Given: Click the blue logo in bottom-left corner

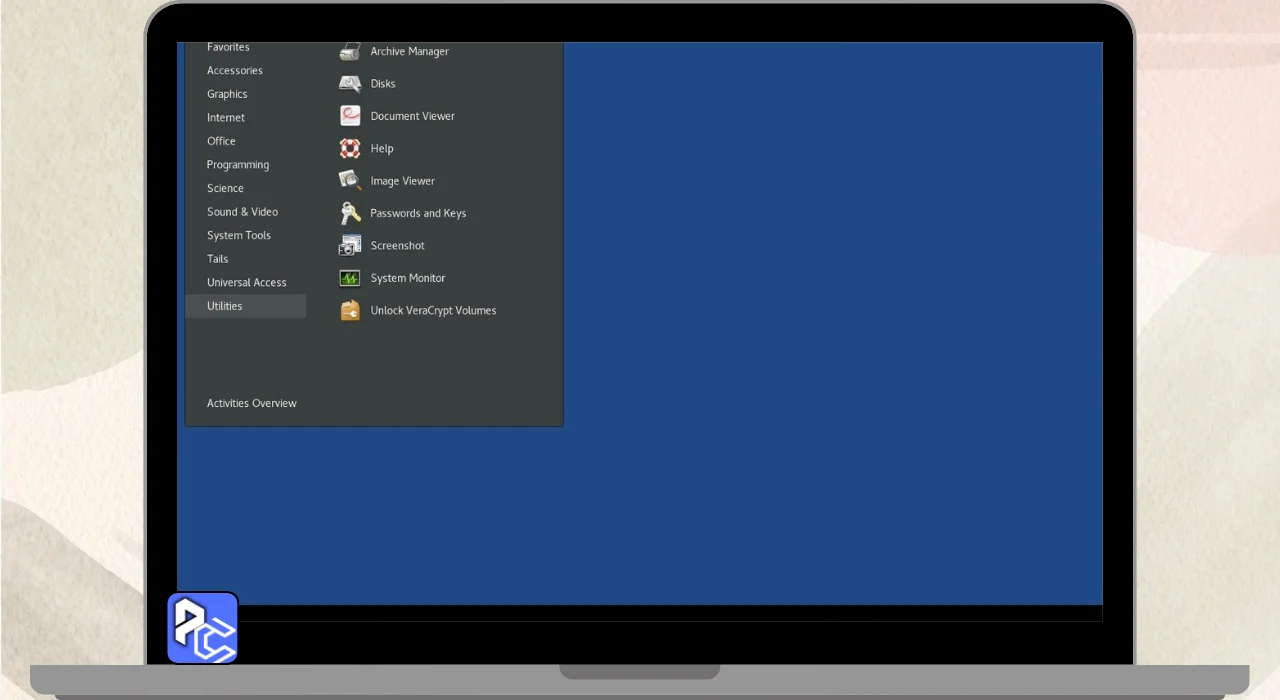Looking at the screenshot, I should click(203, 628).
